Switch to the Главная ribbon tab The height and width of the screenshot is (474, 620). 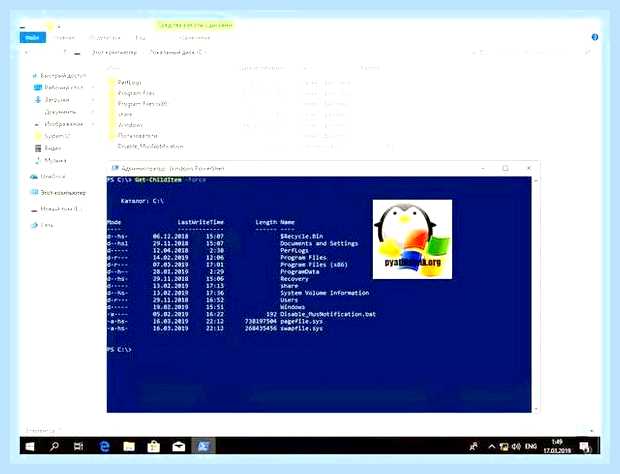(x=64, y=38)
